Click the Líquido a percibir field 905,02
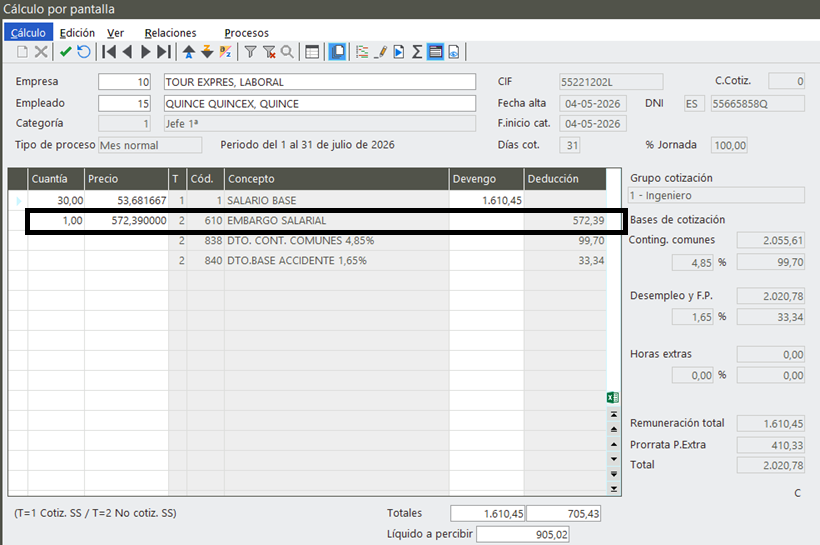Viewport: 820px width, 545px height. point(522,534)
